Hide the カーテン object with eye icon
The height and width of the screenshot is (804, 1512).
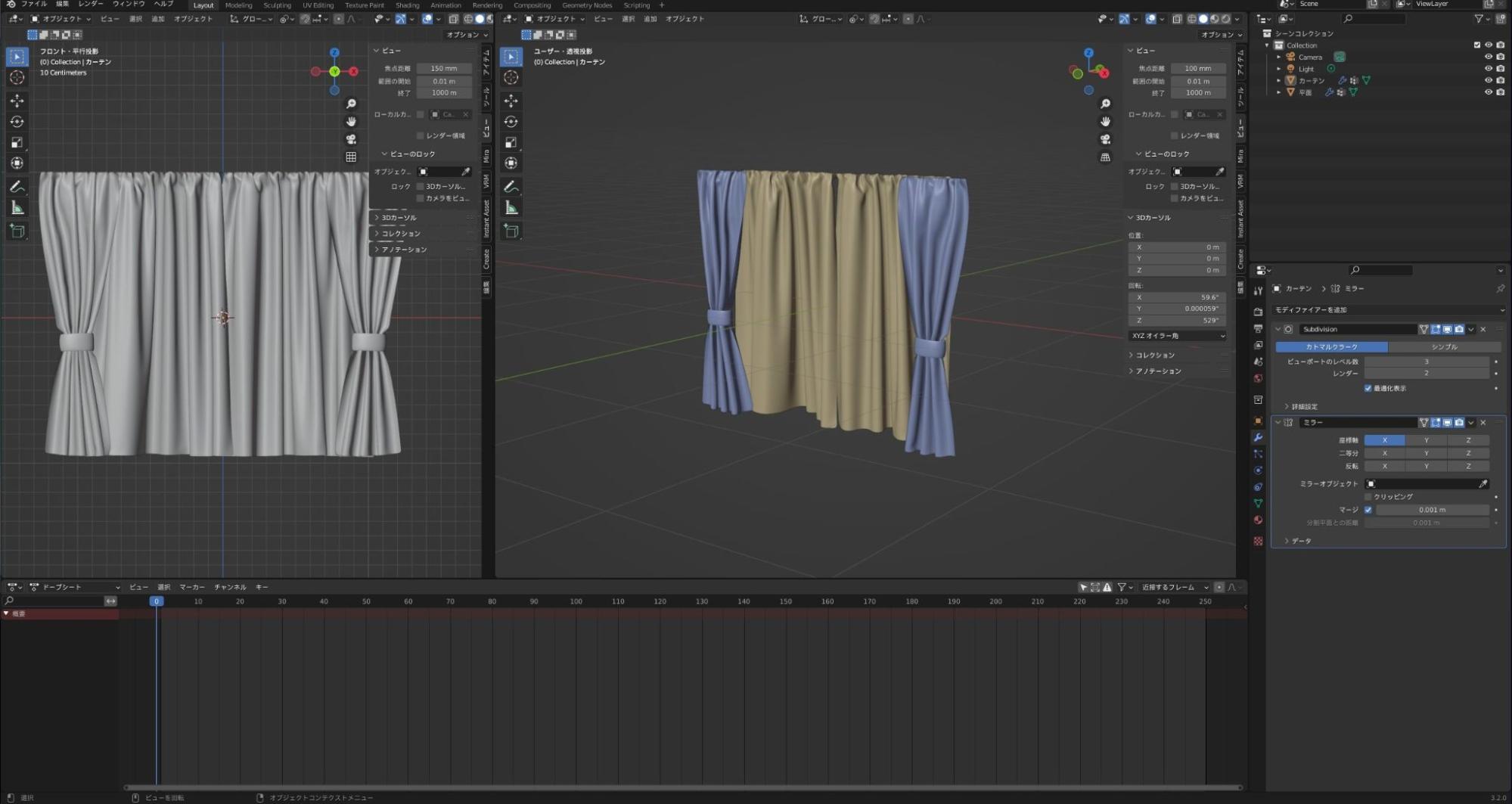(x=1488, y=80)
